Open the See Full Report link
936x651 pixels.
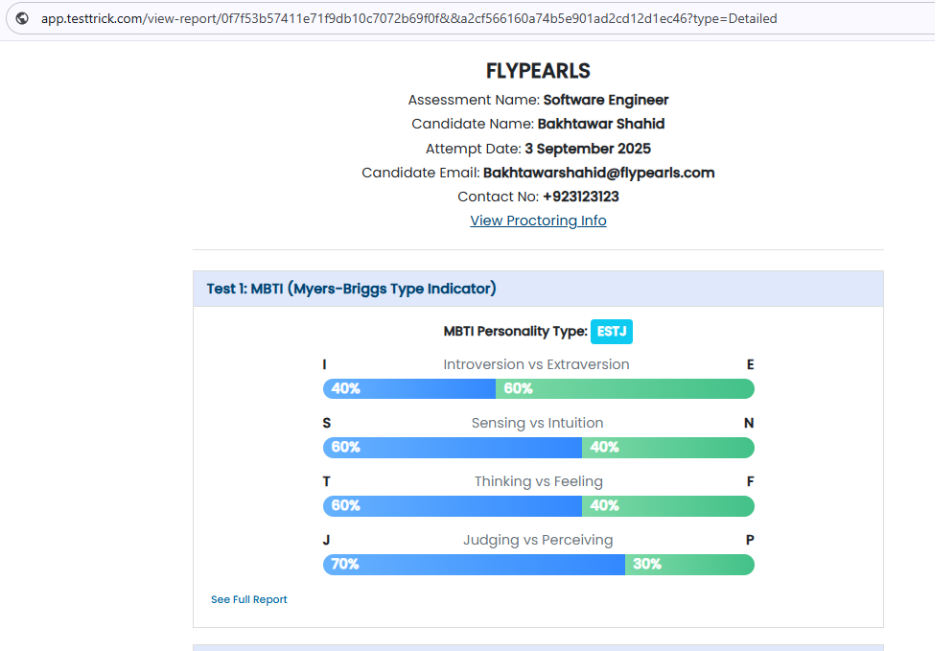click(249, 600)
